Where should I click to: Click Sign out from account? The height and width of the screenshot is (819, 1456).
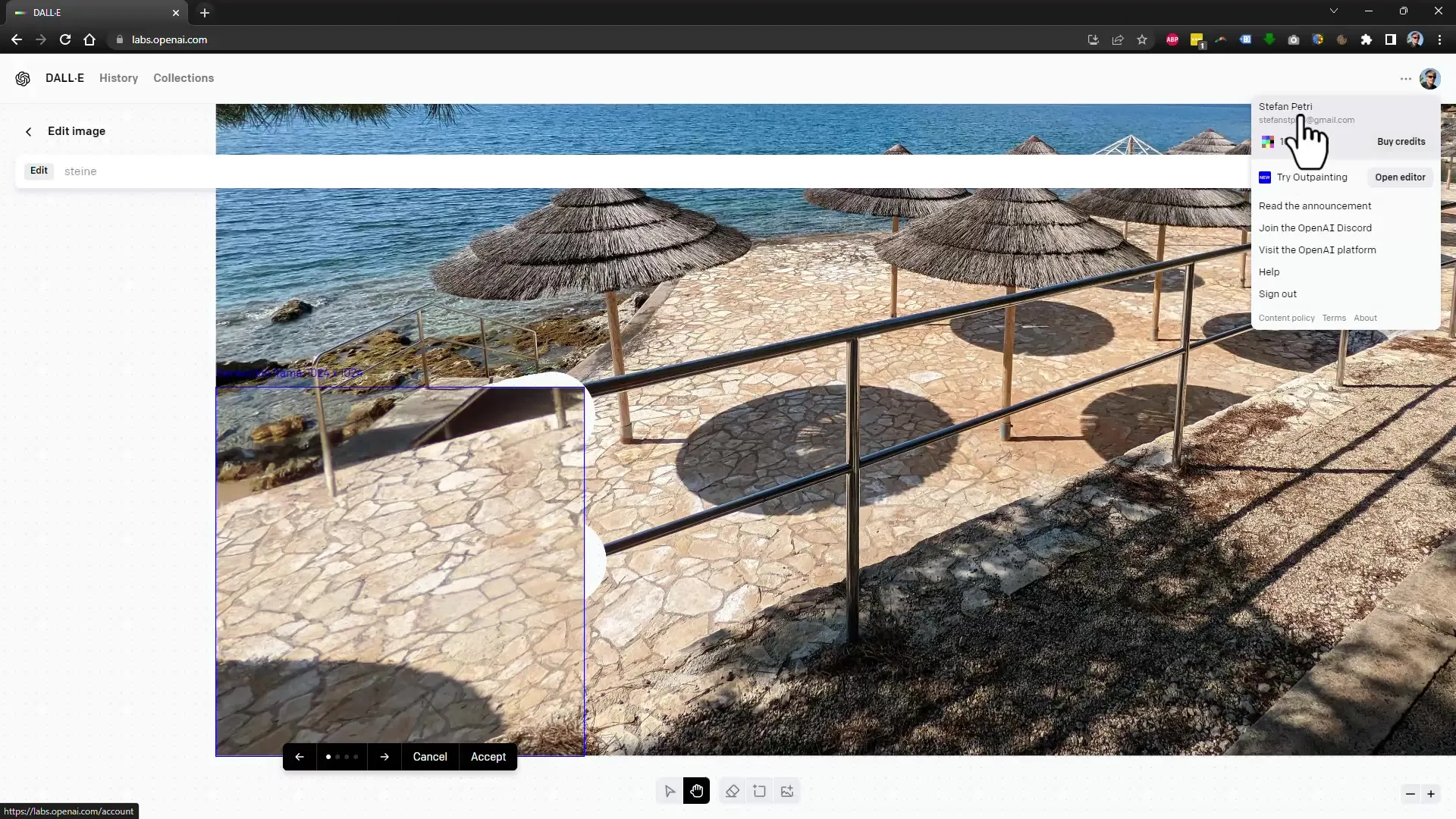[x=1278, y=293]
